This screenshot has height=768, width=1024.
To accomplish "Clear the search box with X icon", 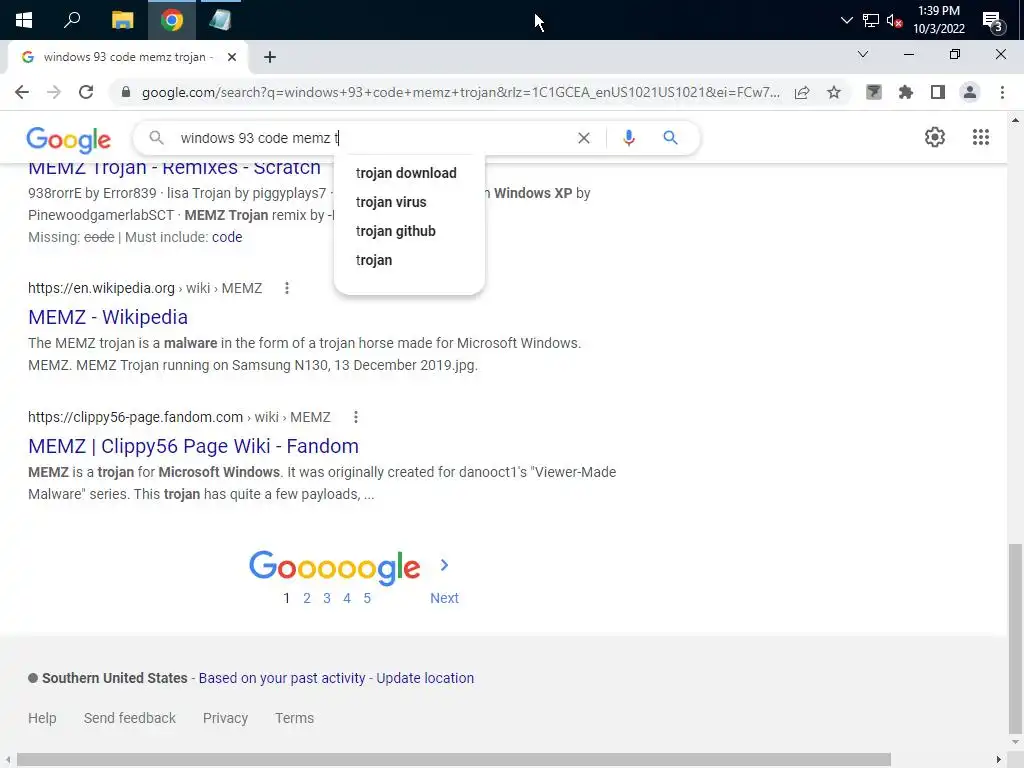I will click(x=584, y=138).
